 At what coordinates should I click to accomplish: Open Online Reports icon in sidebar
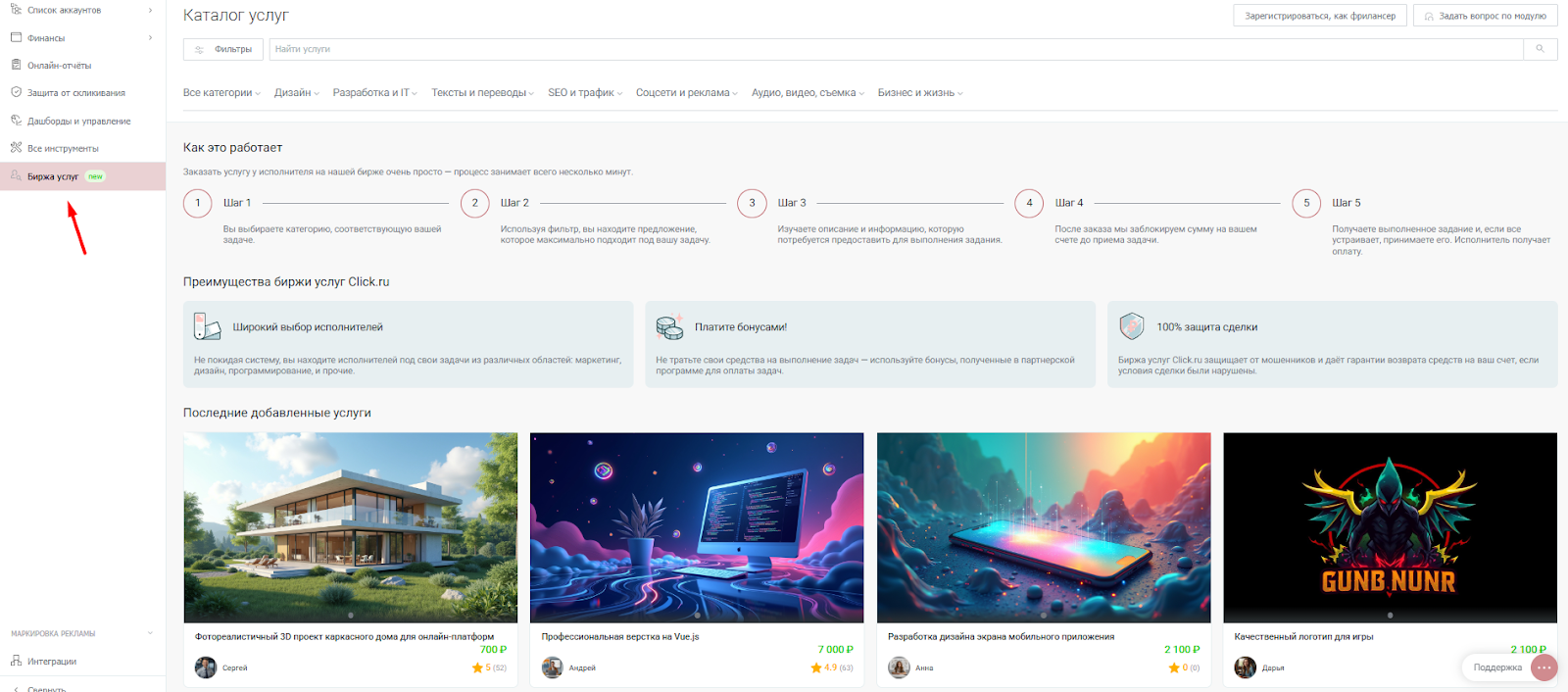tap(16, 65)
